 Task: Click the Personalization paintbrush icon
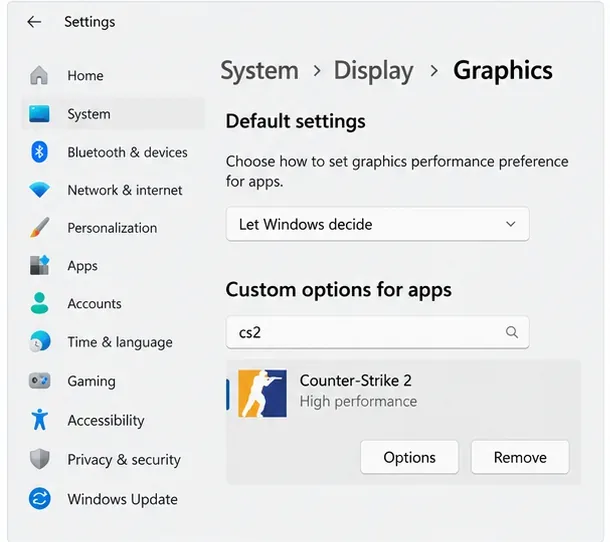coord(39,228)
